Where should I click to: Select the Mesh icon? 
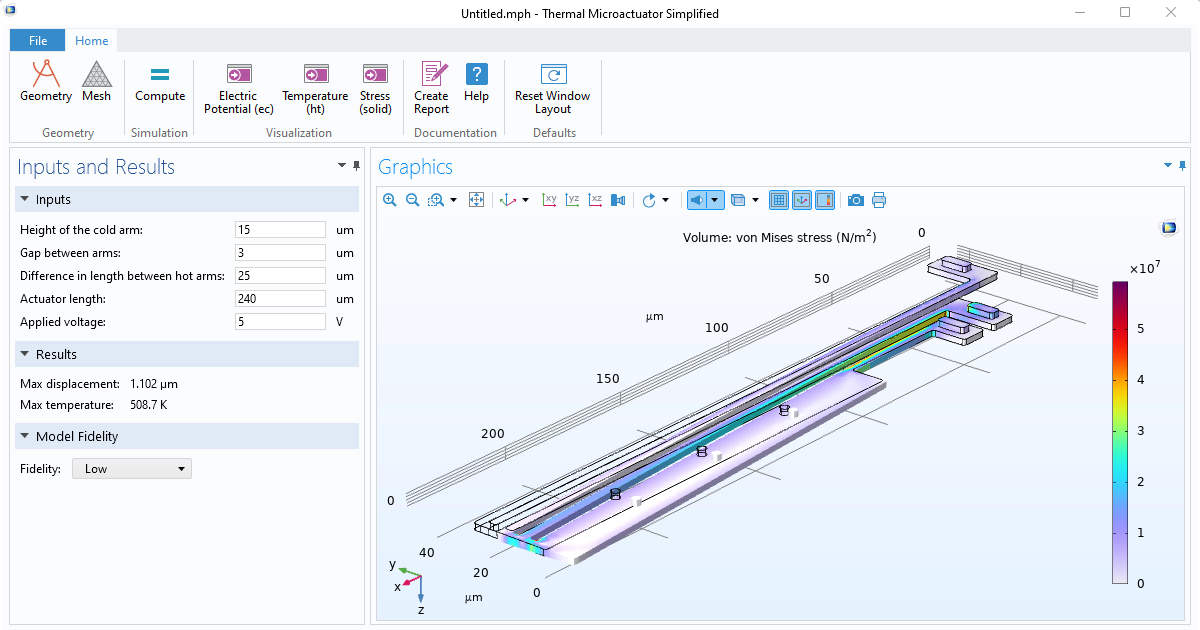[x=96, y=74]
